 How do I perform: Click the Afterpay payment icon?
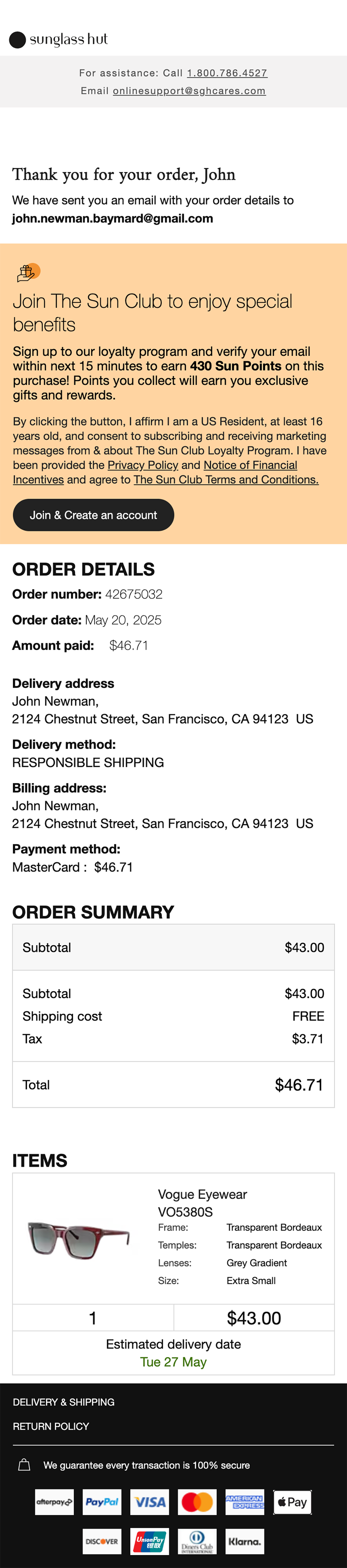click(x=54, y=1502)
